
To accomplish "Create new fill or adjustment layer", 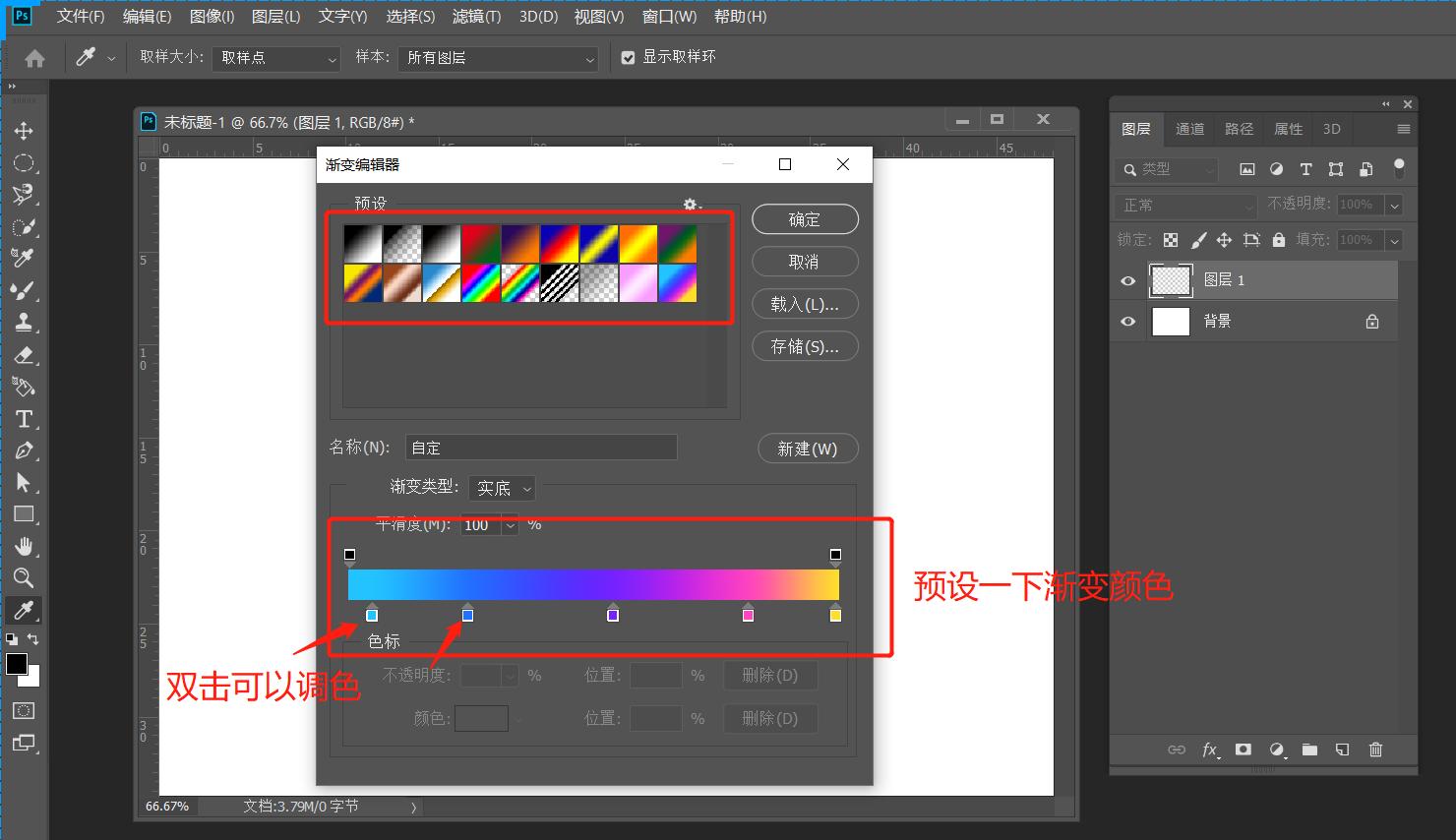I will click(x=1277, y=750).
